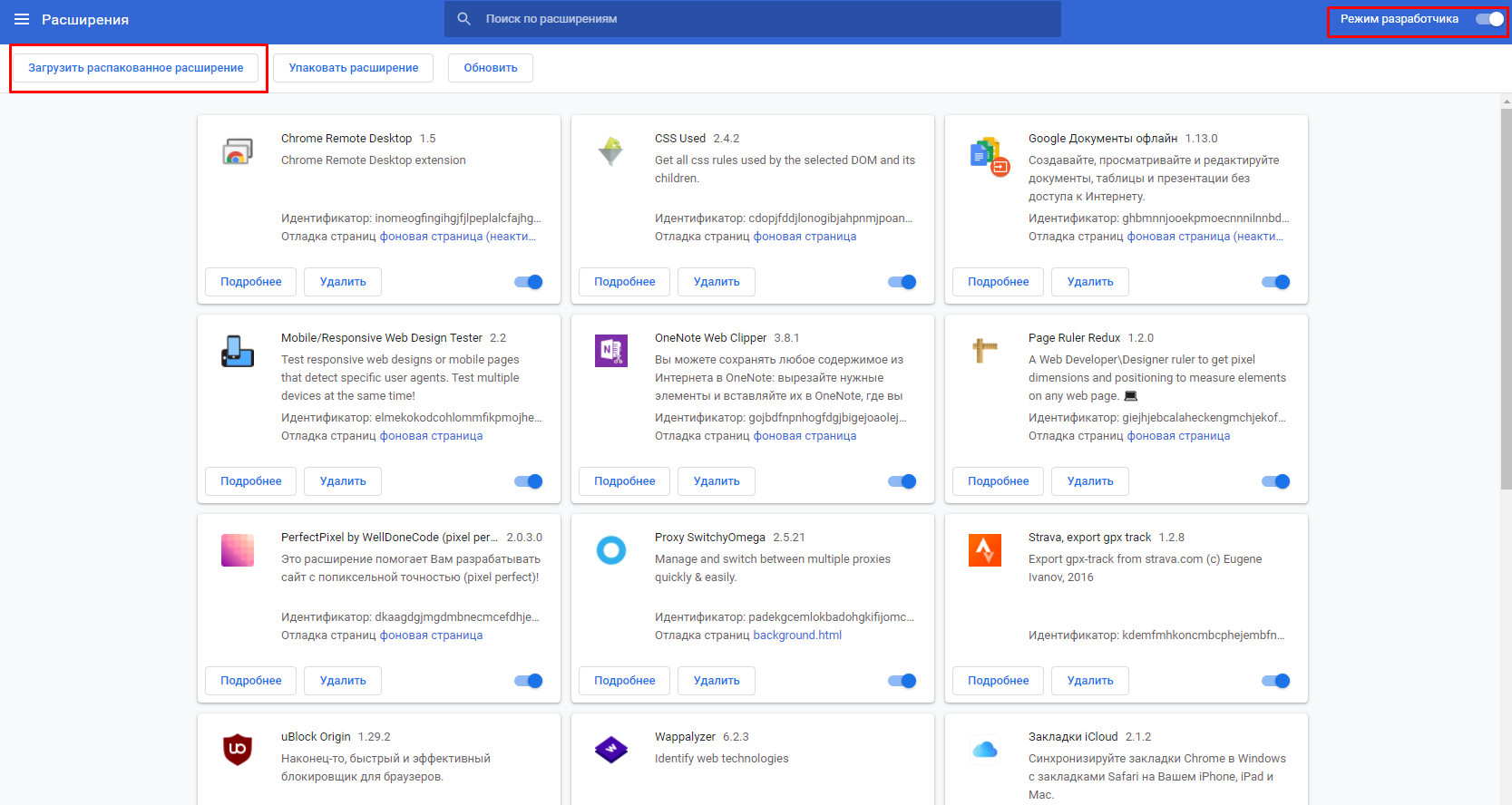Disable the Page Ruler Redux extension
The width and height of the screenshot is (1512, 805).
[x=1276, y=481]
